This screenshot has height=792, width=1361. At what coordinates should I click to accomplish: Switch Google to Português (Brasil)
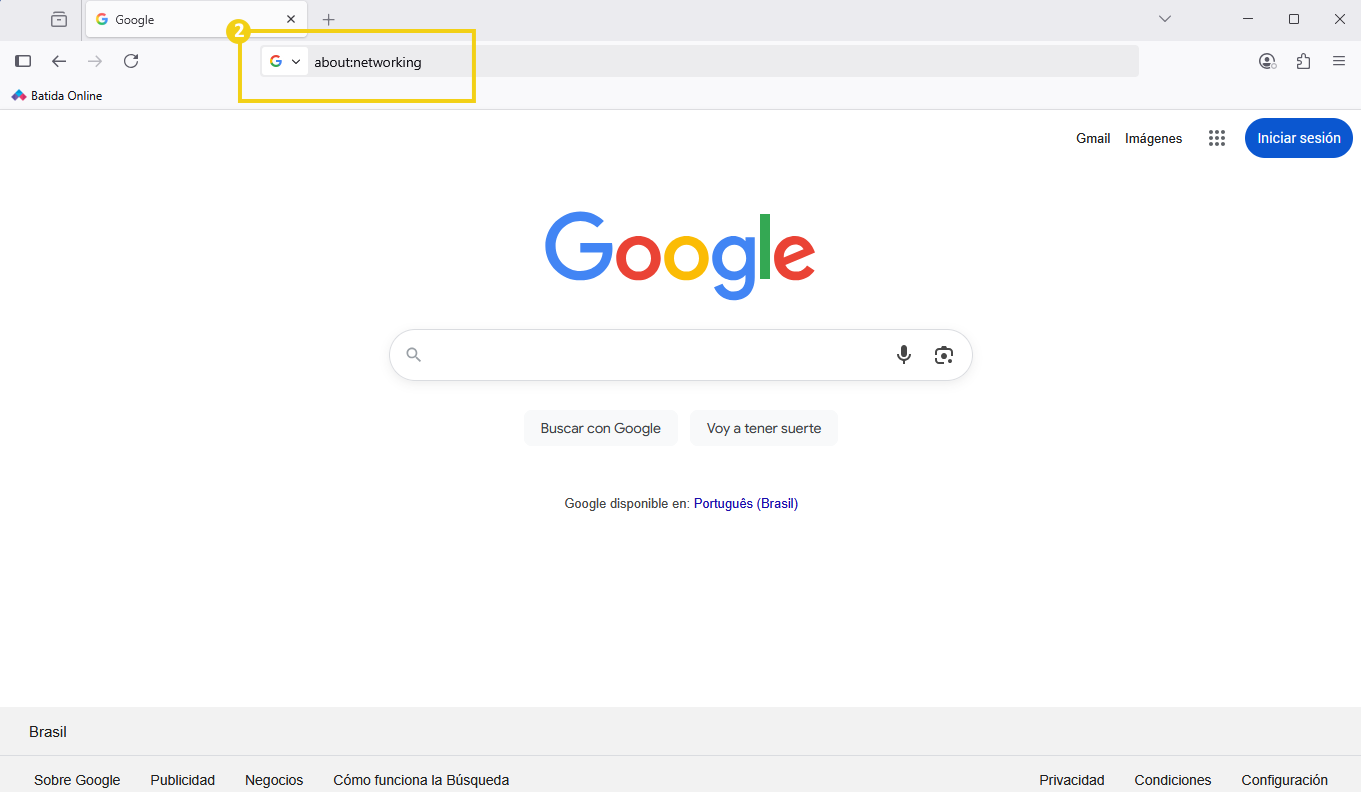[x=746, y=503]
